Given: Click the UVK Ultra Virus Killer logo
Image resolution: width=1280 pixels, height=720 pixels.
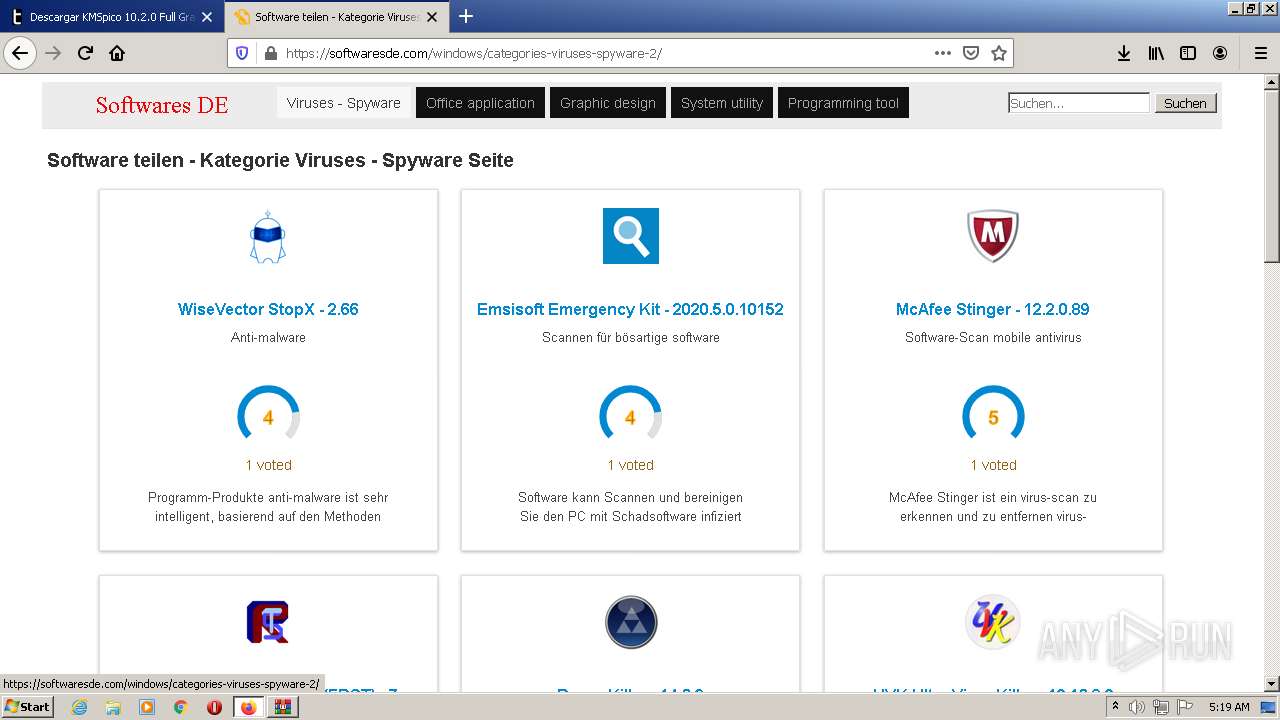Looking at the screenshot, I should coord(993,622).
